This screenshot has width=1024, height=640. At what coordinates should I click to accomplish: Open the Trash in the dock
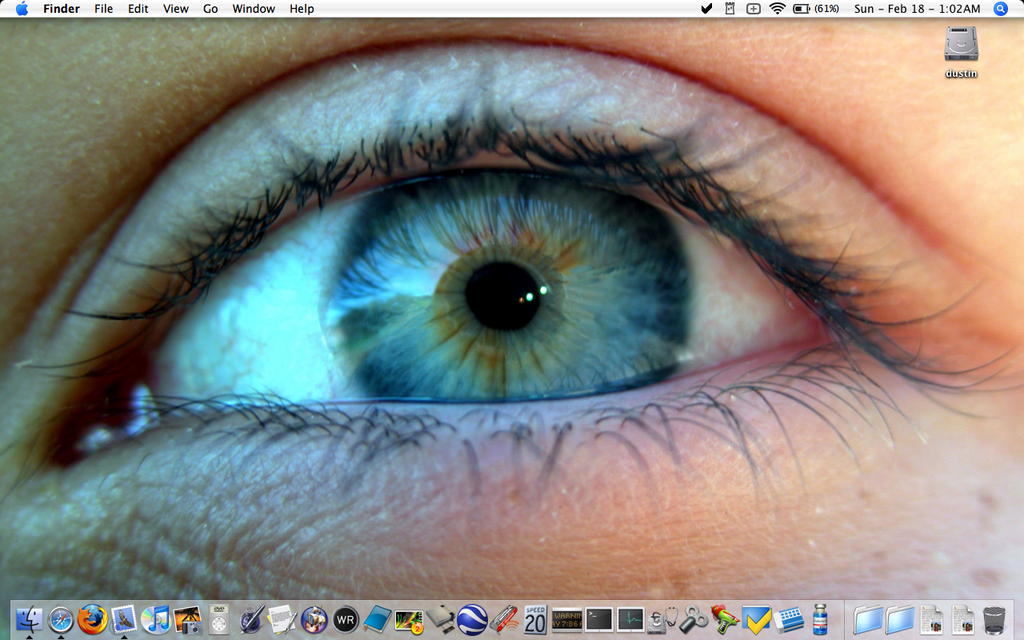(993, 619)
